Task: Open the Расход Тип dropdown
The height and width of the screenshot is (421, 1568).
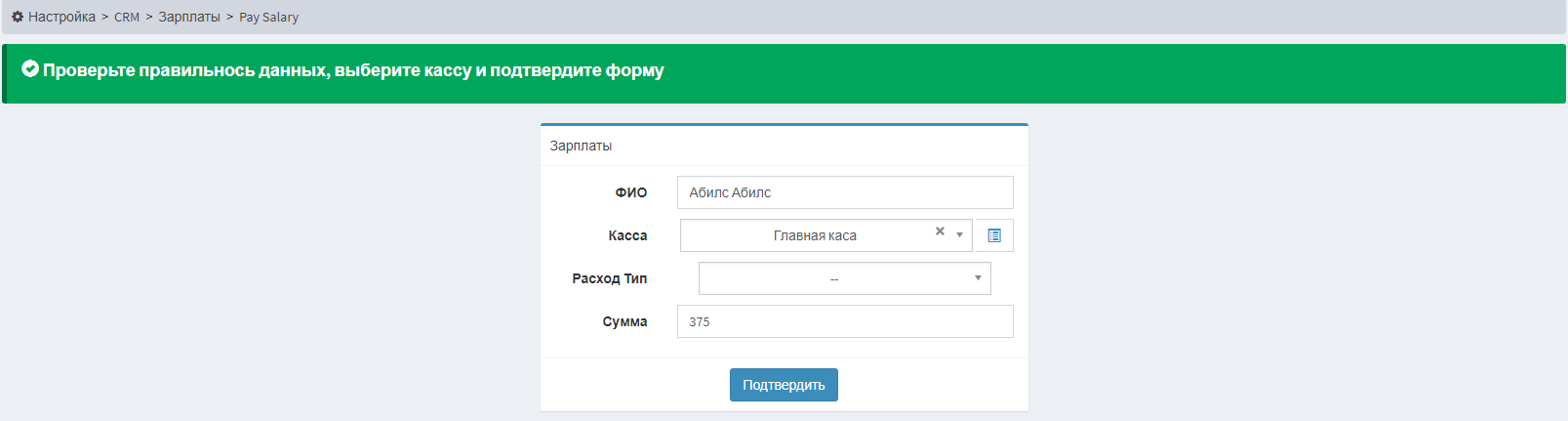Action: click(x=844, y=278)
